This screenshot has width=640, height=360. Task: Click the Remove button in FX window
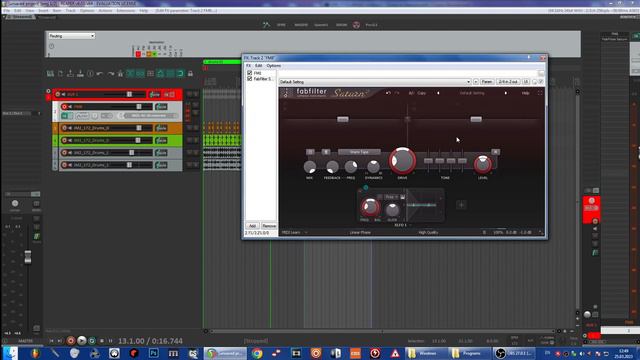click(269, 226)
